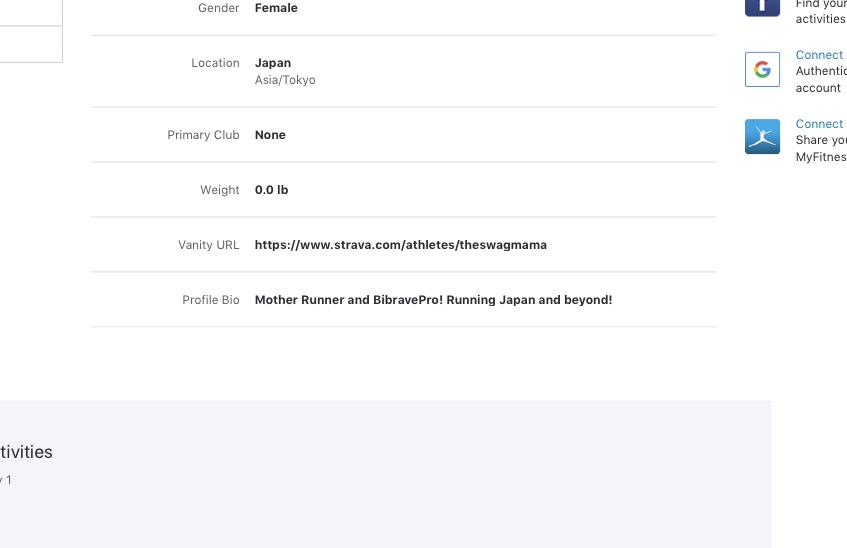Click the Weight field label
This screenshot has height=548, width=847.
[x=220, y=190]
